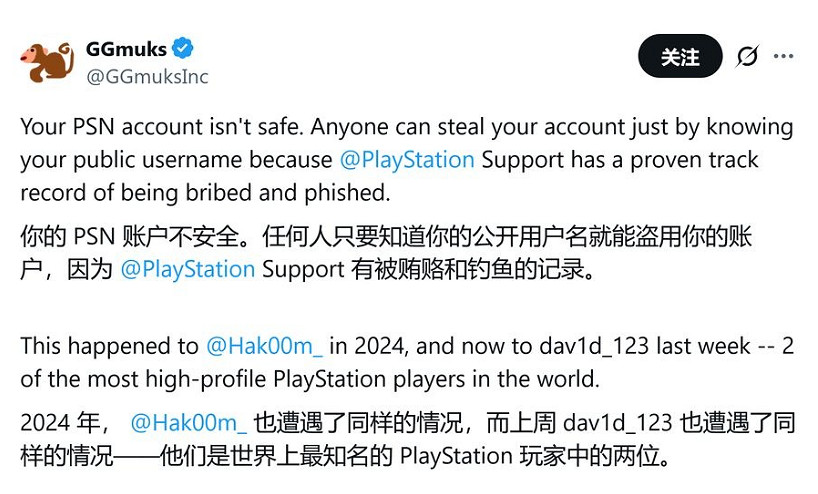
Task: Open the three-dot more options menu
Action: click(783, 57)
